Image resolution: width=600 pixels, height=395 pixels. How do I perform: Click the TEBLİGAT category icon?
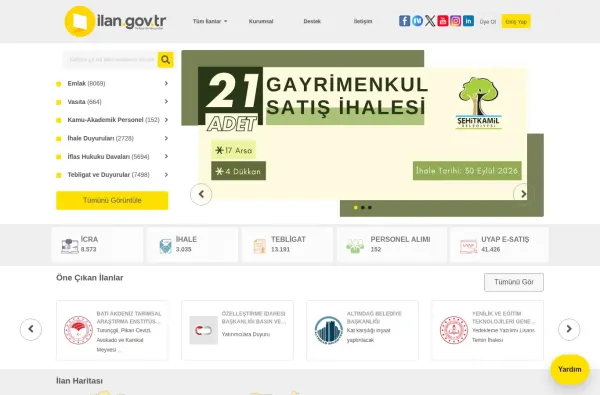point(259,246)
